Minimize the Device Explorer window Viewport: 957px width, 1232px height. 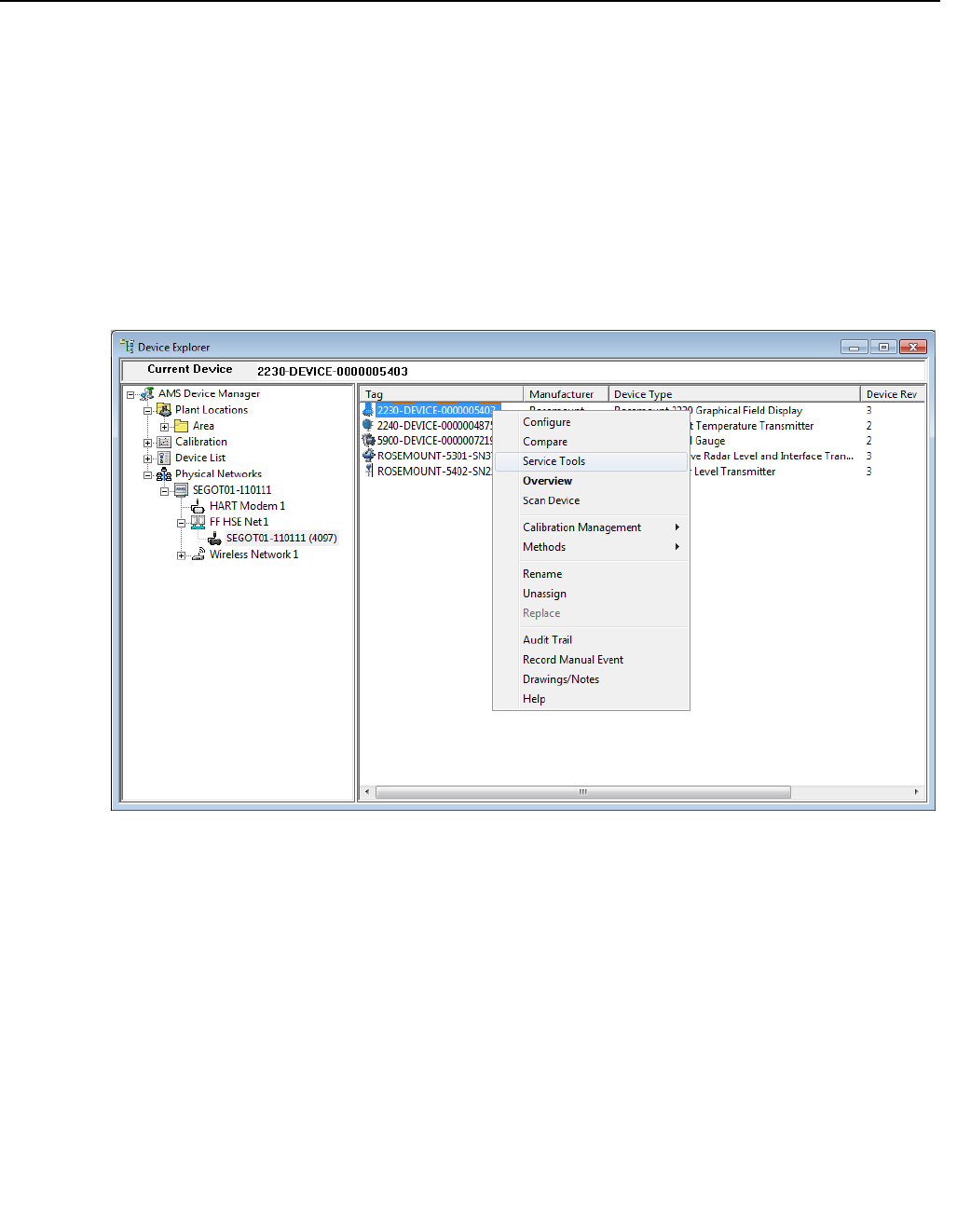[x=854, y=347]
